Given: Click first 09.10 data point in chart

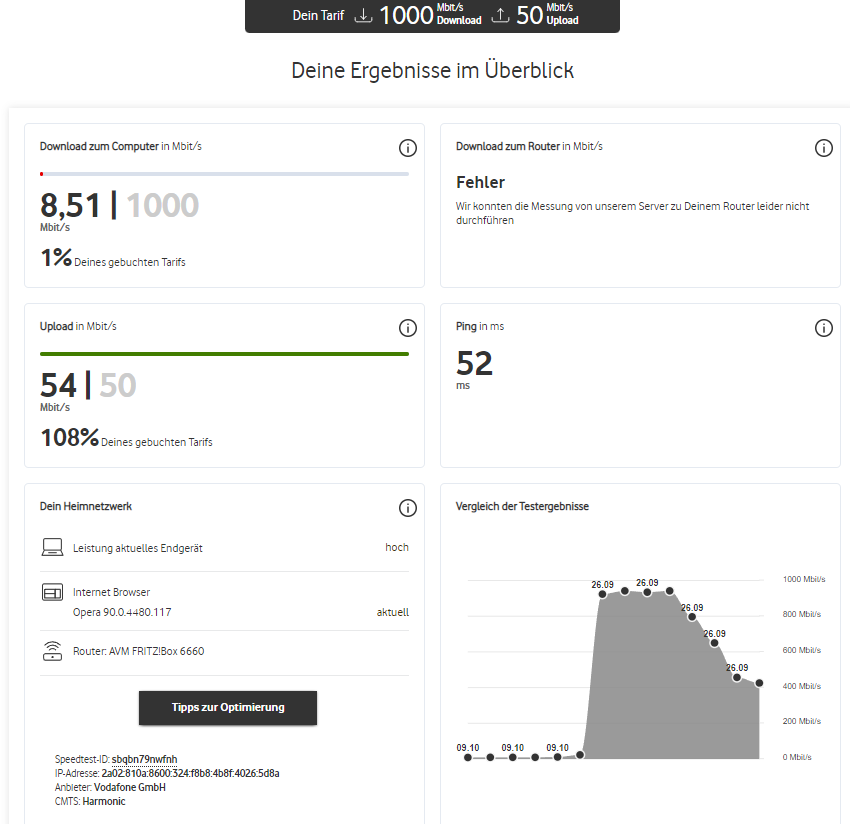Looking at the screenshot, I should click(x=468, y=757).
